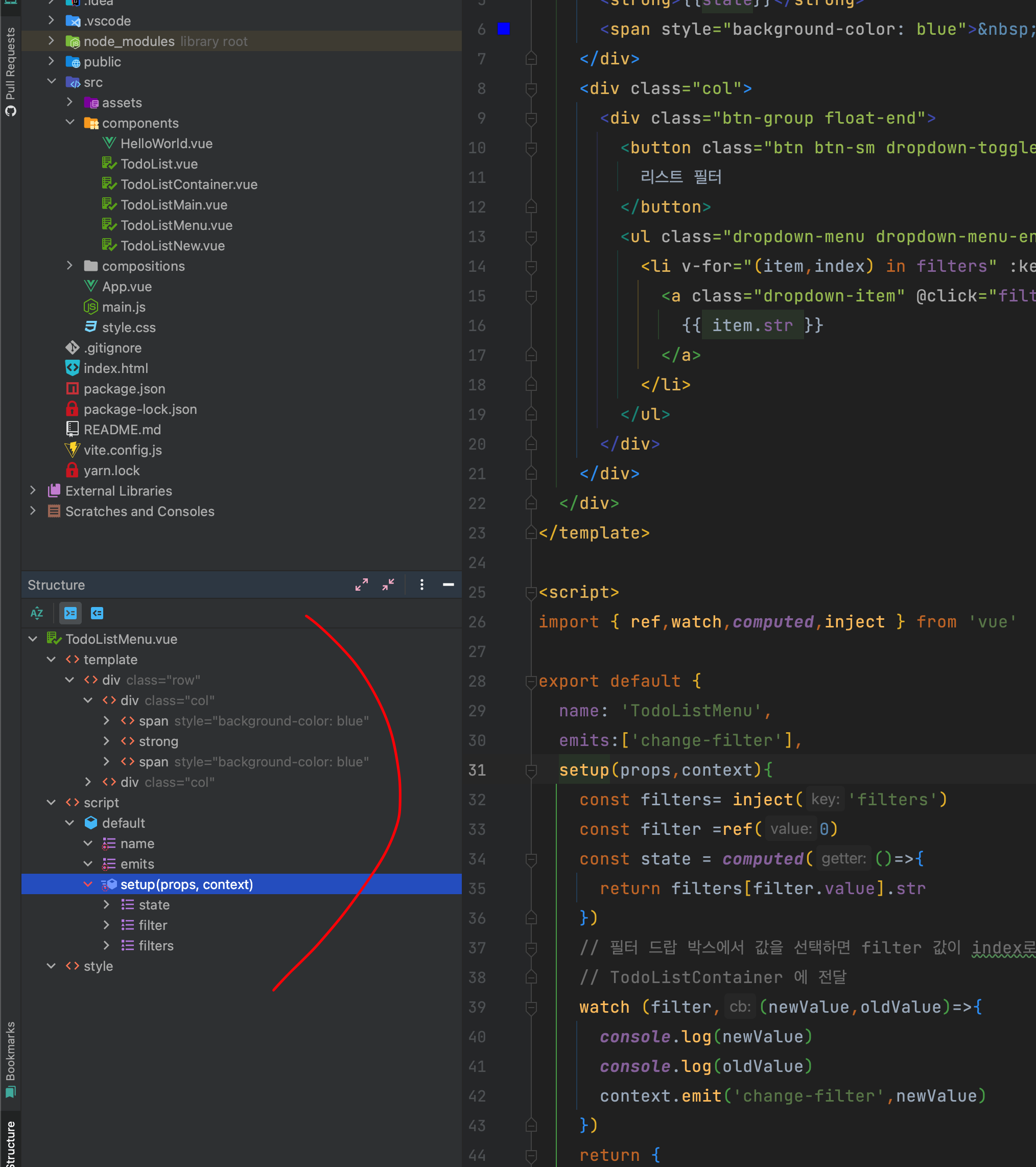Click Collapse All in Structure panel
The image size is (1036, 1167).
point(388,585)
